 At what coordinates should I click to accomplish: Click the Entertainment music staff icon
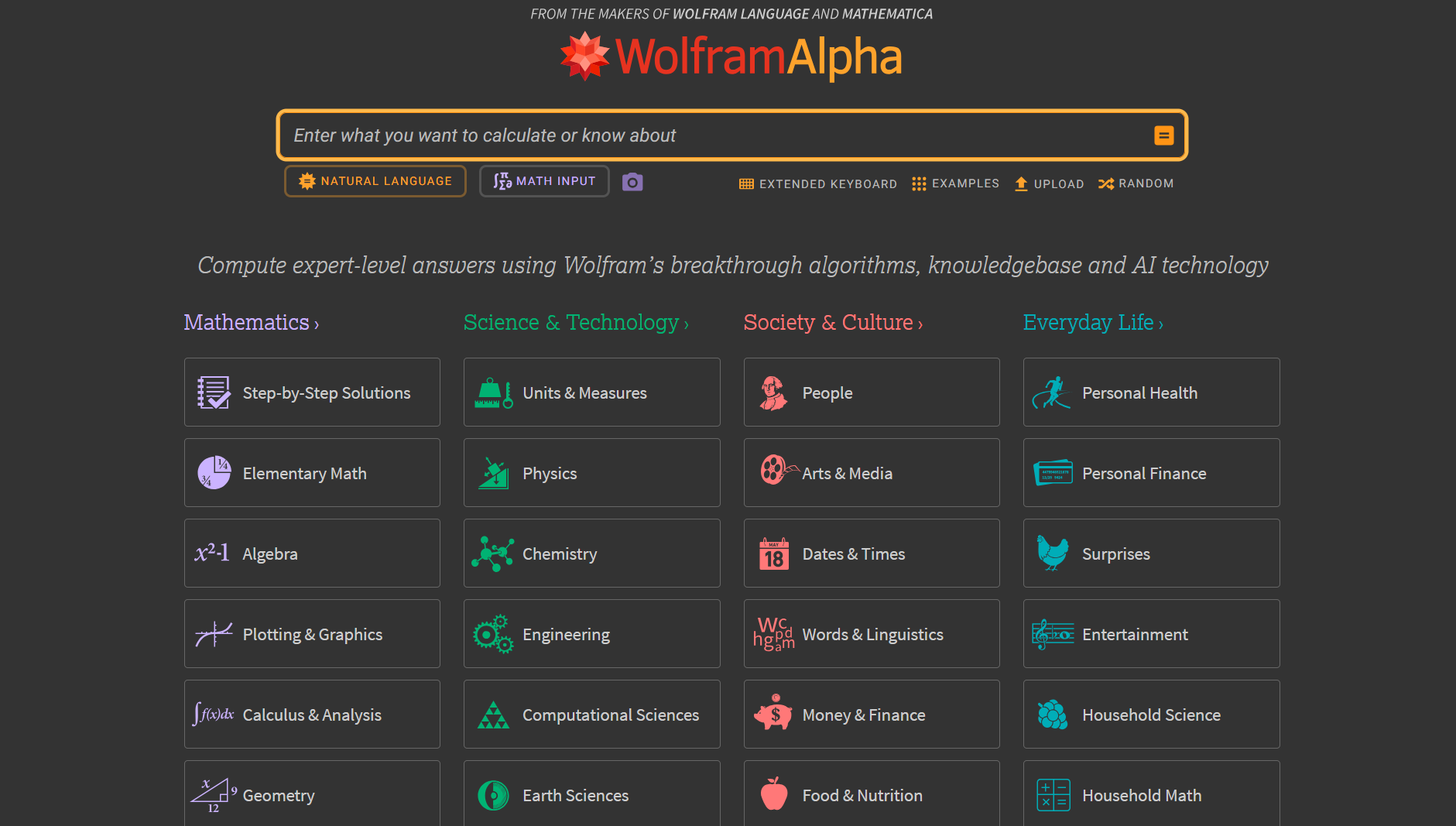coord(1053,634)
